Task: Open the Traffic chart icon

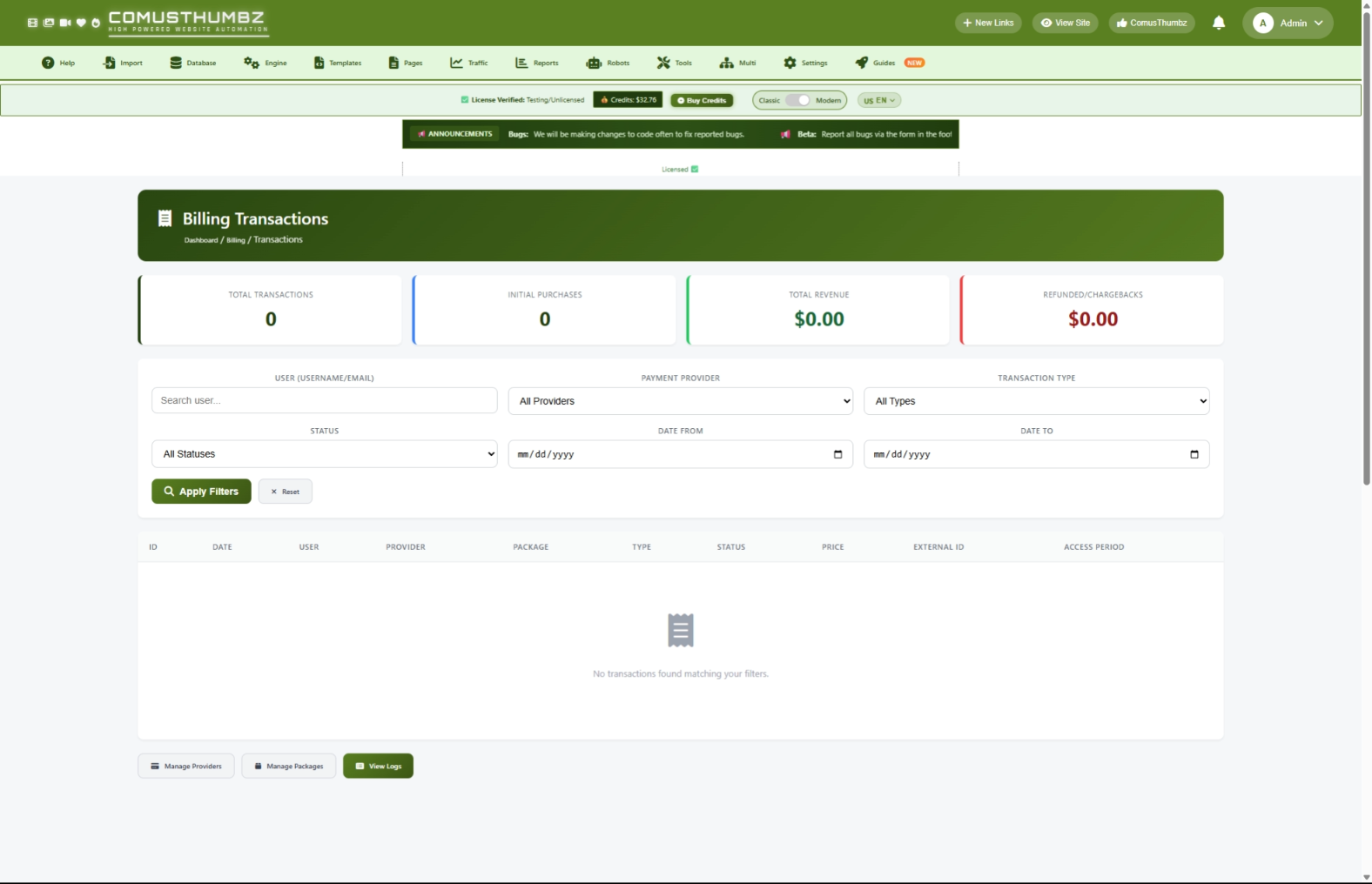Action: point(456,63)
